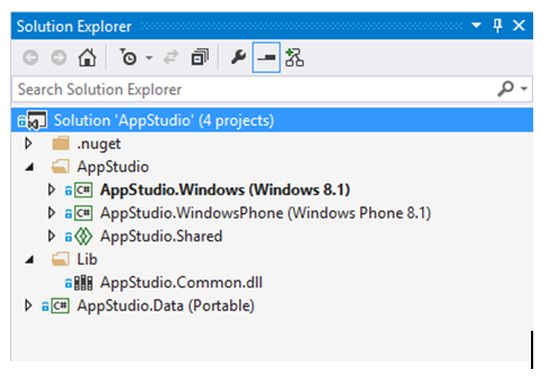Toggle Preview Selected Items button

(x=266, y=58)
